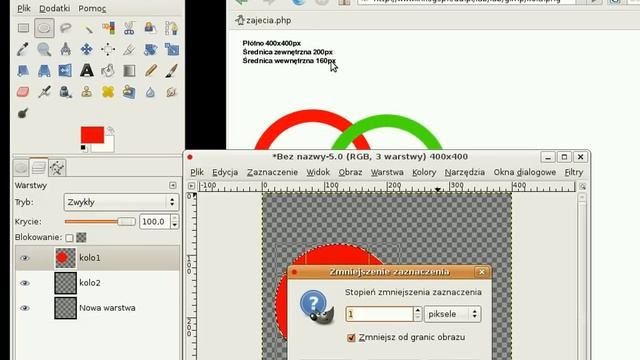Select the Rectangle Select tool
640x360 pixels.
coord(23,28)
